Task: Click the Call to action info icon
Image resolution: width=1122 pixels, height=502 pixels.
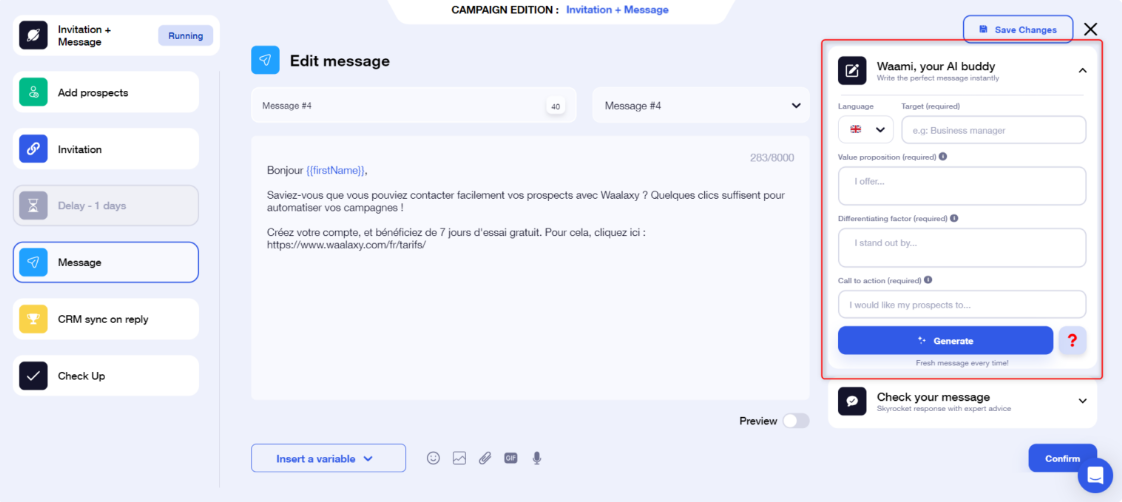Action: (928, 280)
